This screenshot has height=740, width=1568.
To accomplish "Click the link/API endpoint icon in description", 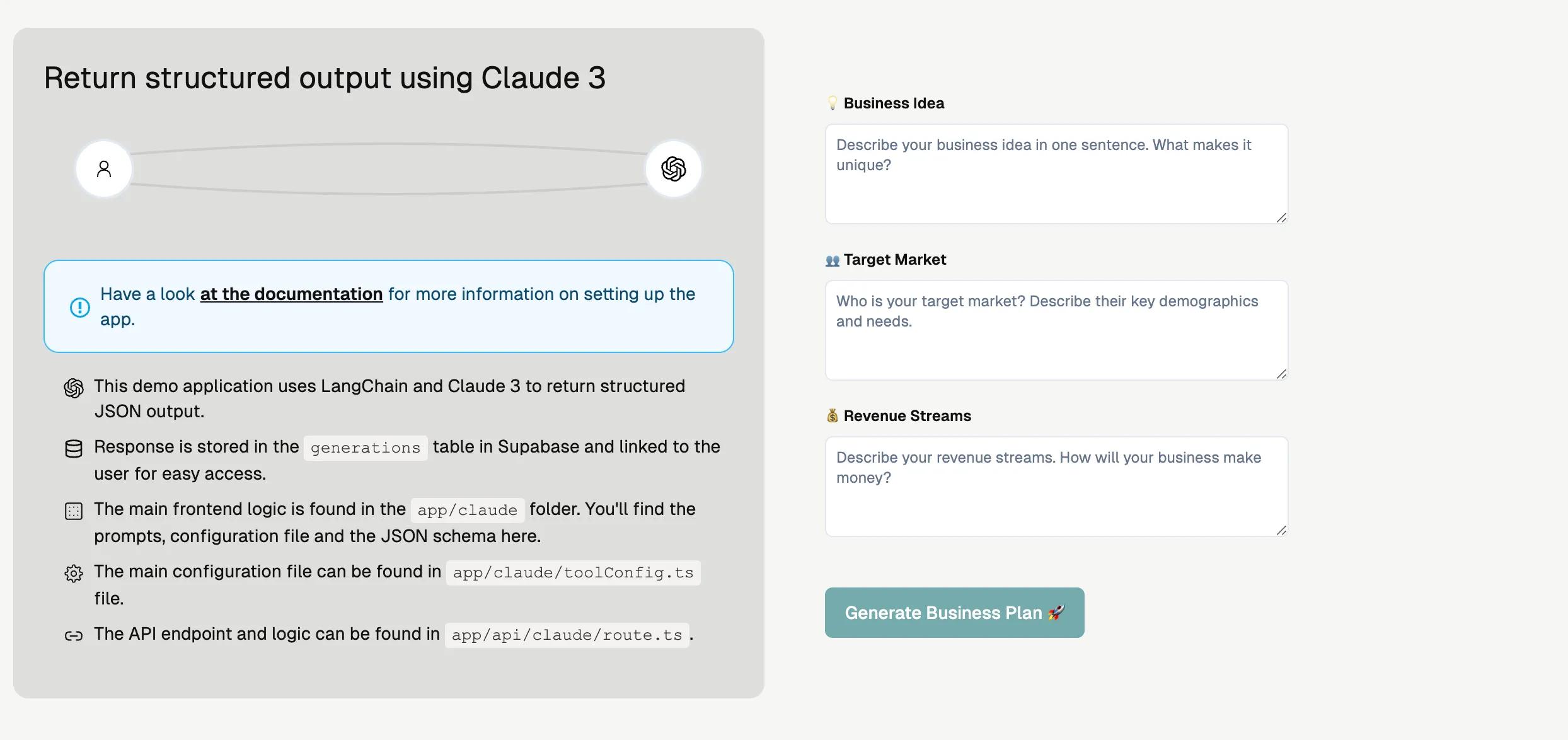I will [73, 634].
